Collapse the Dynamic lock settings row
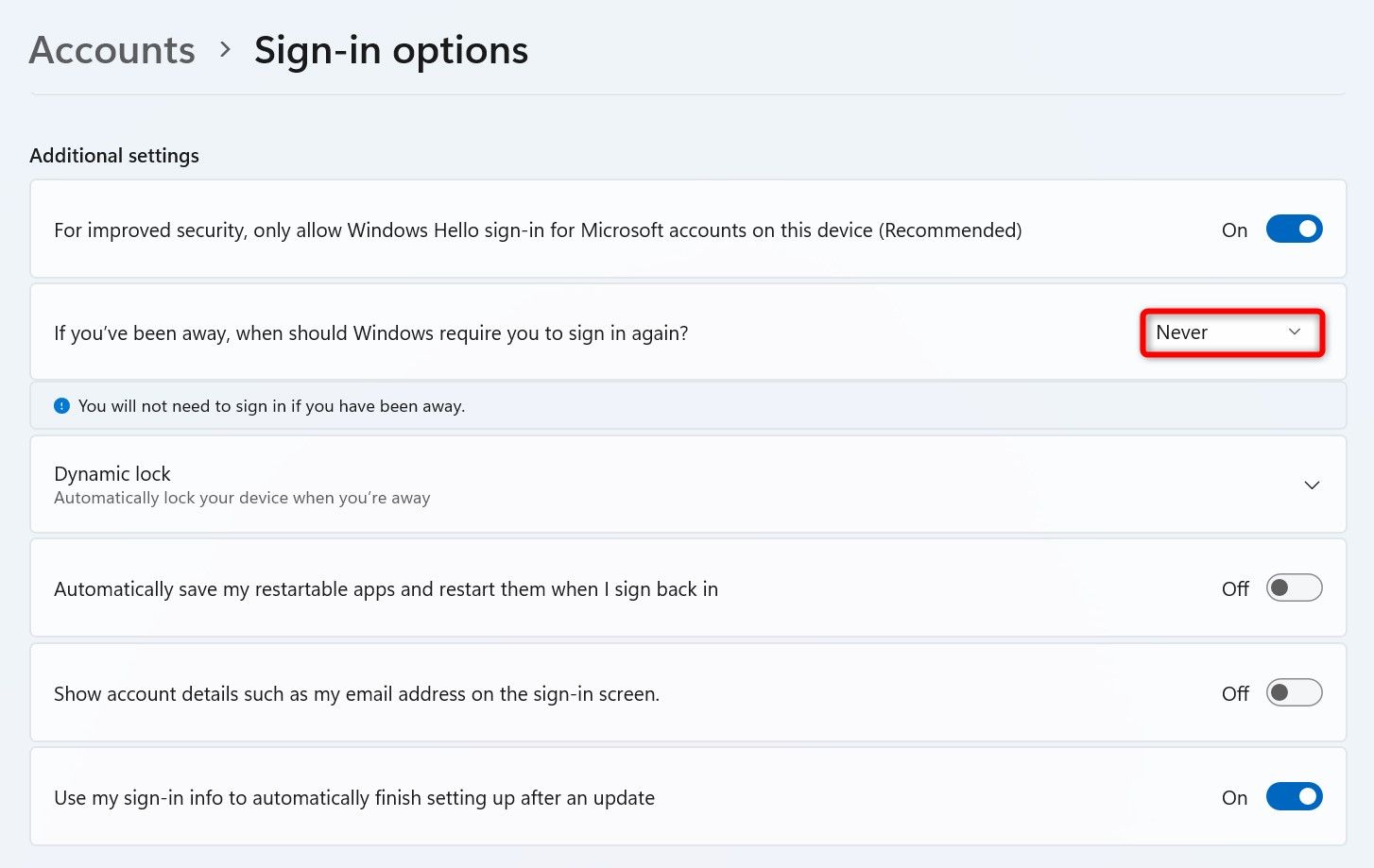Viewport: 1374px width, 868px height. (x=687, y=485)
